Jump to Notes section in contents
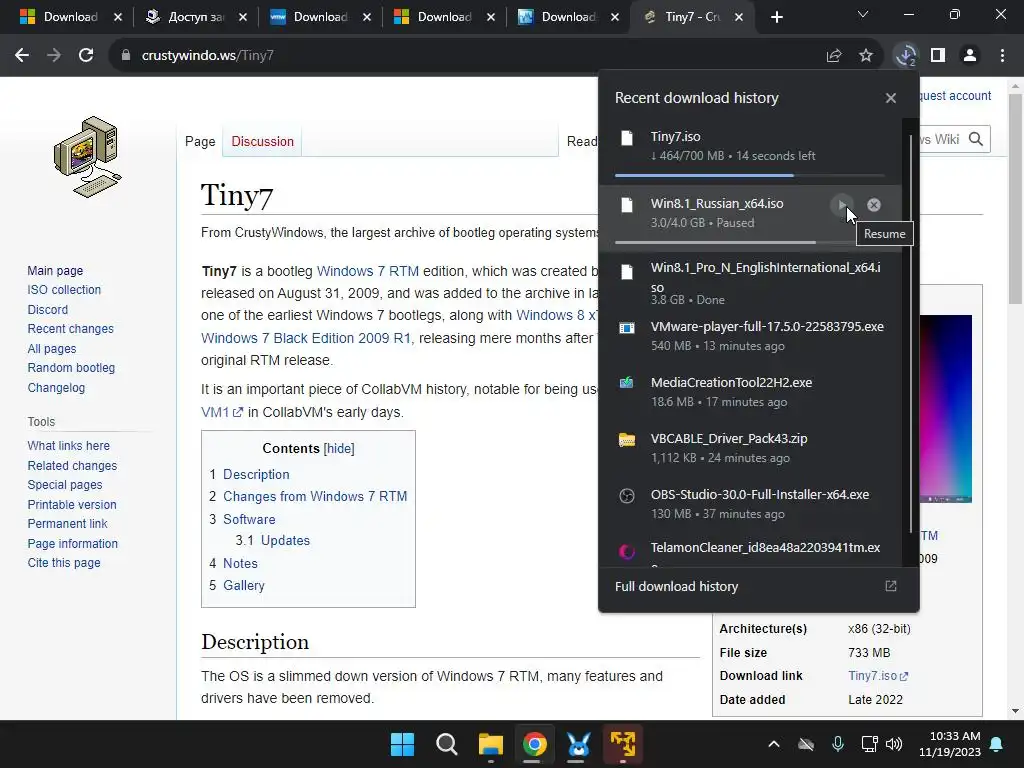This screenshot has height=768, width=1024. click(240, 563)
